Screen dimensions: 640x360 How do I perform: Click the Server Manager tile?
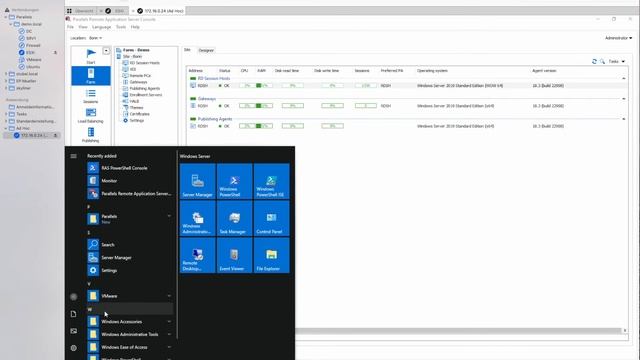coord(198,181)
